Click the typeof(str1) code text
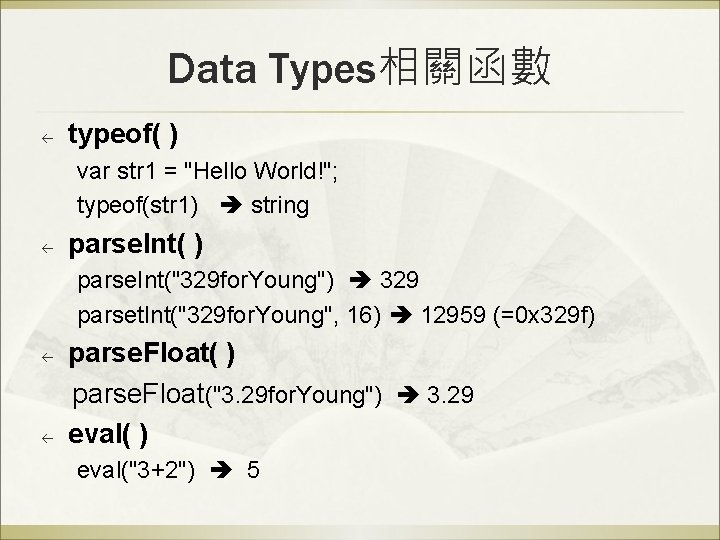 tap(137, 206)
